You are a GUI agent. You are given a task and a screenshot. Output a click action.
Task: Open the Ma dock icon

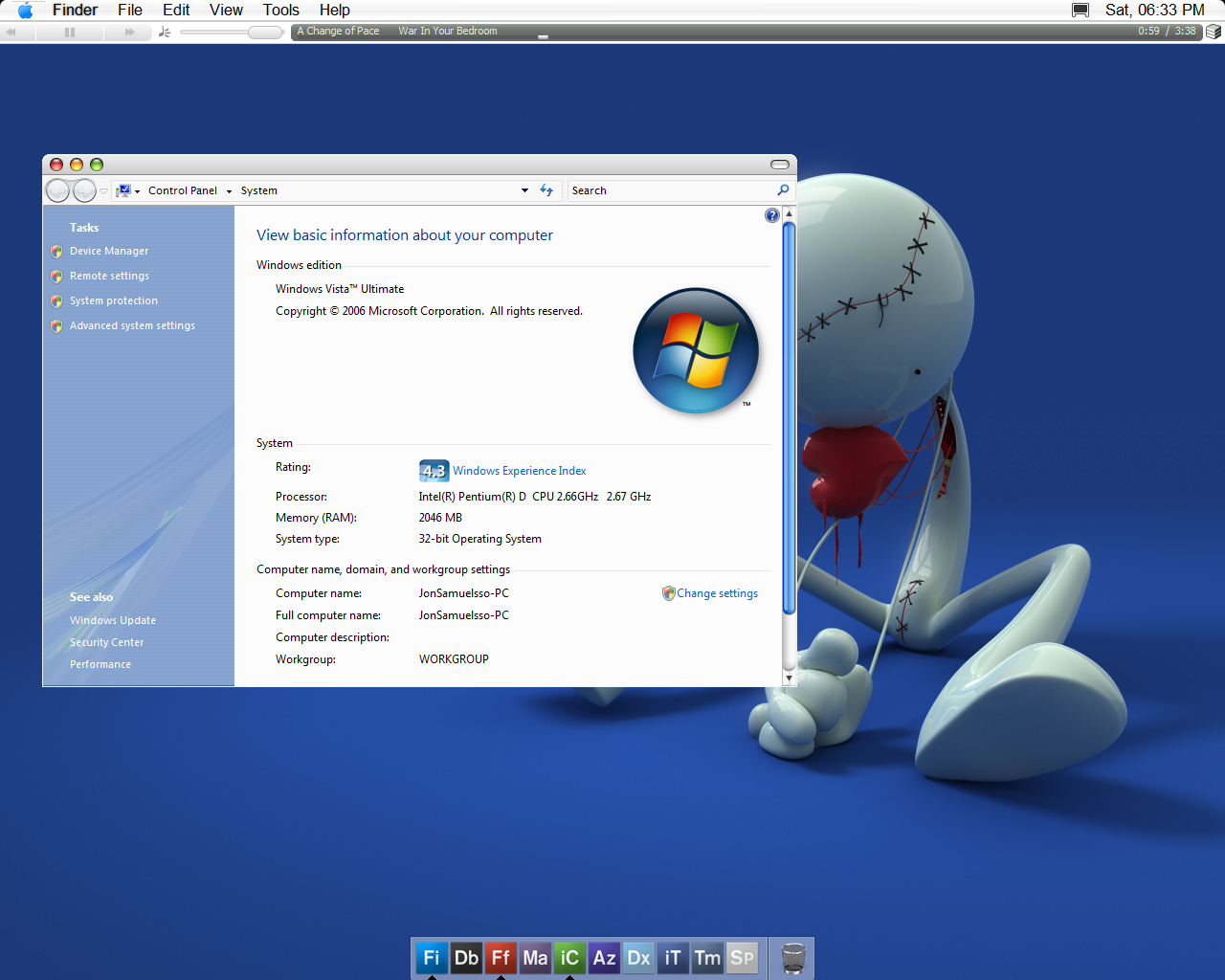point(535,958)
